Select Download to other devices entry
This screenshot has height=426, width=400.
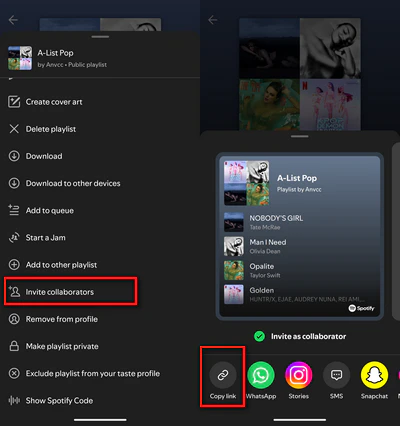click(x=100, y=183)
